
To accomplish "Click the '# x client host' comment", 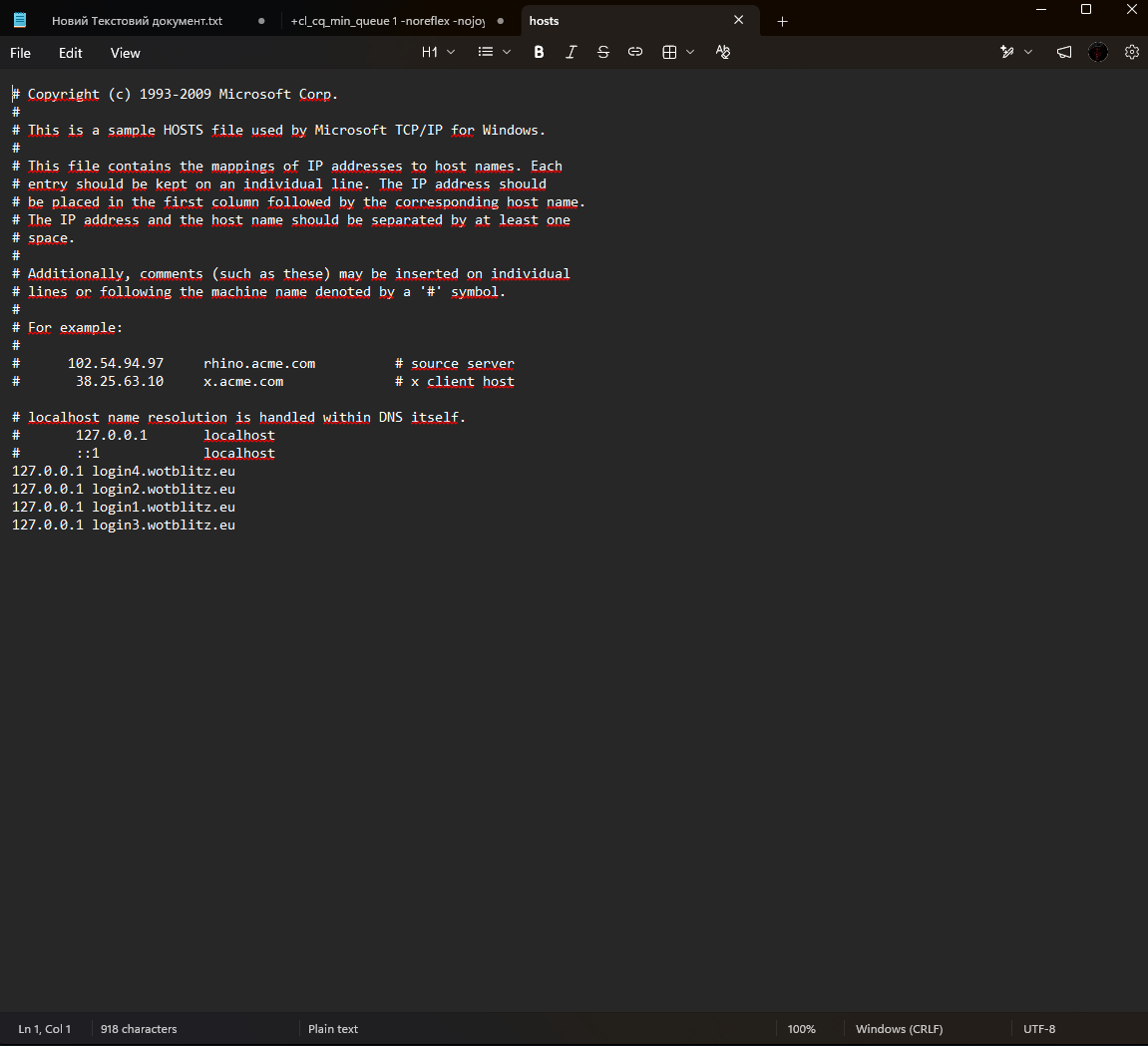I will click(455, 381).
